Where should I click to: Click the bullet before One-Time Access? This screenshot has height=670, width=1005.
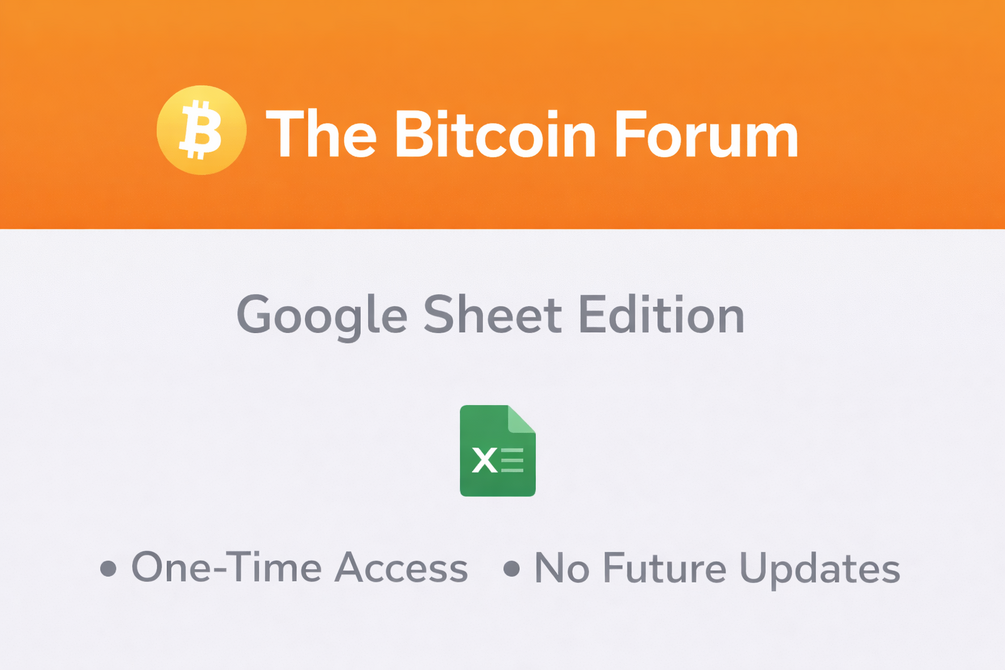109,569
